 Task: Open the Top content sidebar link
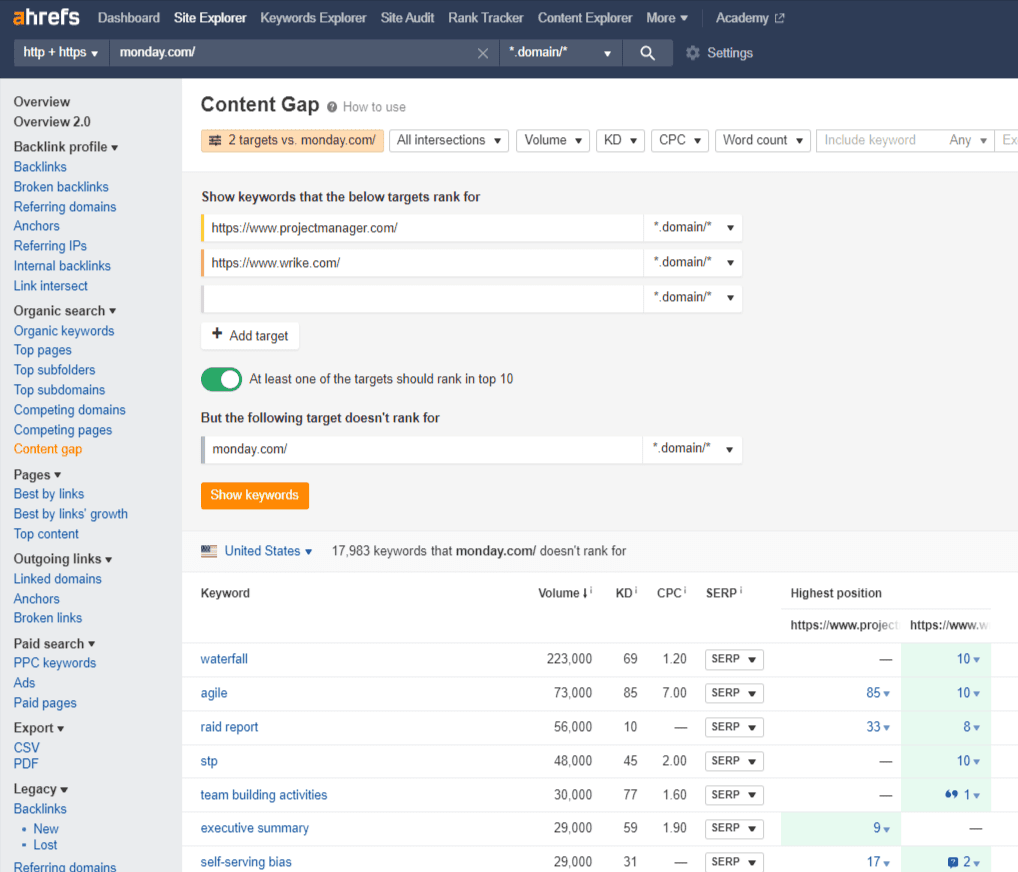pos(46,534)
